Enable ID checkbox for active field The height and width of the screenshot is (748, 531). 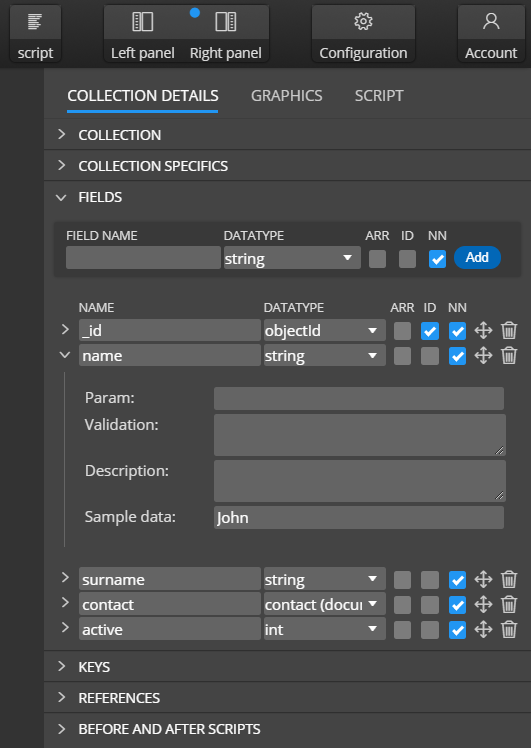(430, 630)
